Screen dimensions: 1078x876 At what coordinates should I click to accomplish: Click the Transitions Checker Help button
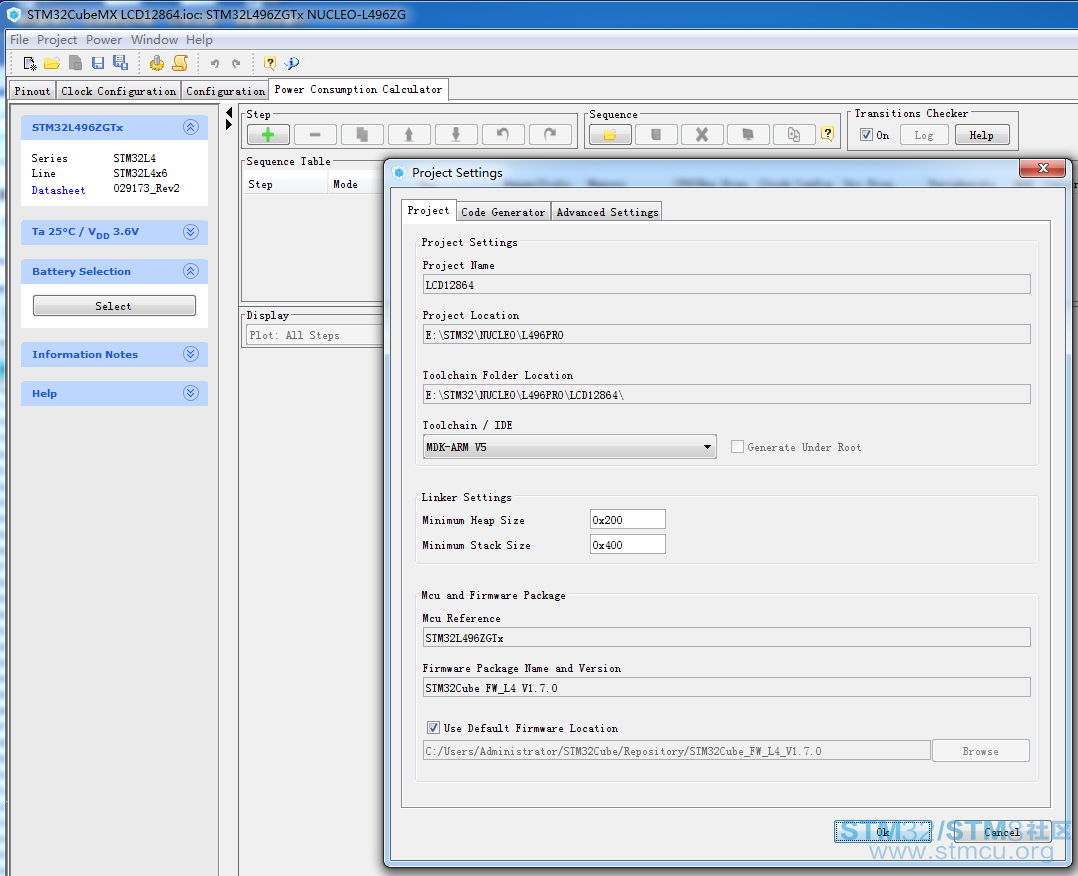coord(982,135)
